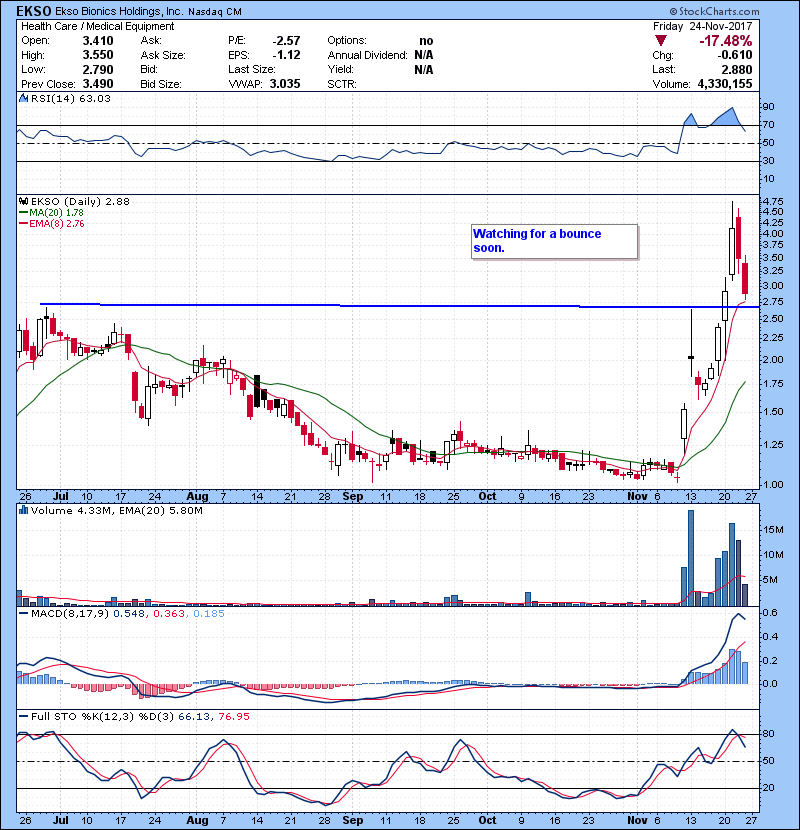
Task: Click the '1.00' price axis label
Action: pyautogui.click(x=774, y=484)
